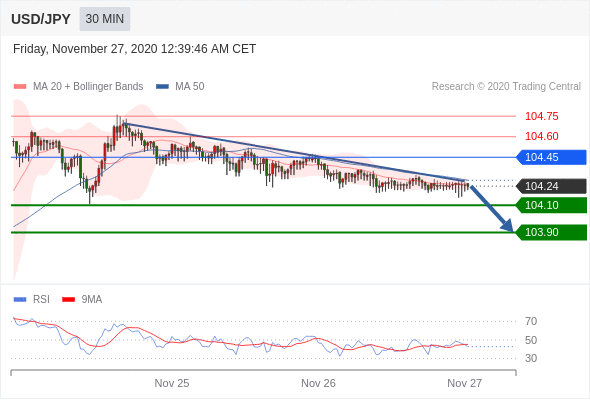Click the Nov 25 date axis label
This screenshot has width=590, height=400.
click(x=172, y=383)
